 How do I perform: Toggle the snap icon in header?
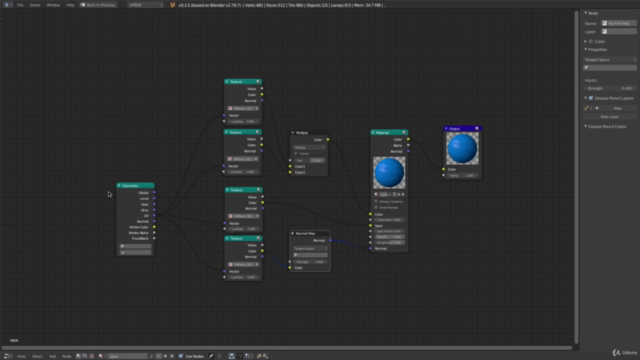coord(240,356)
